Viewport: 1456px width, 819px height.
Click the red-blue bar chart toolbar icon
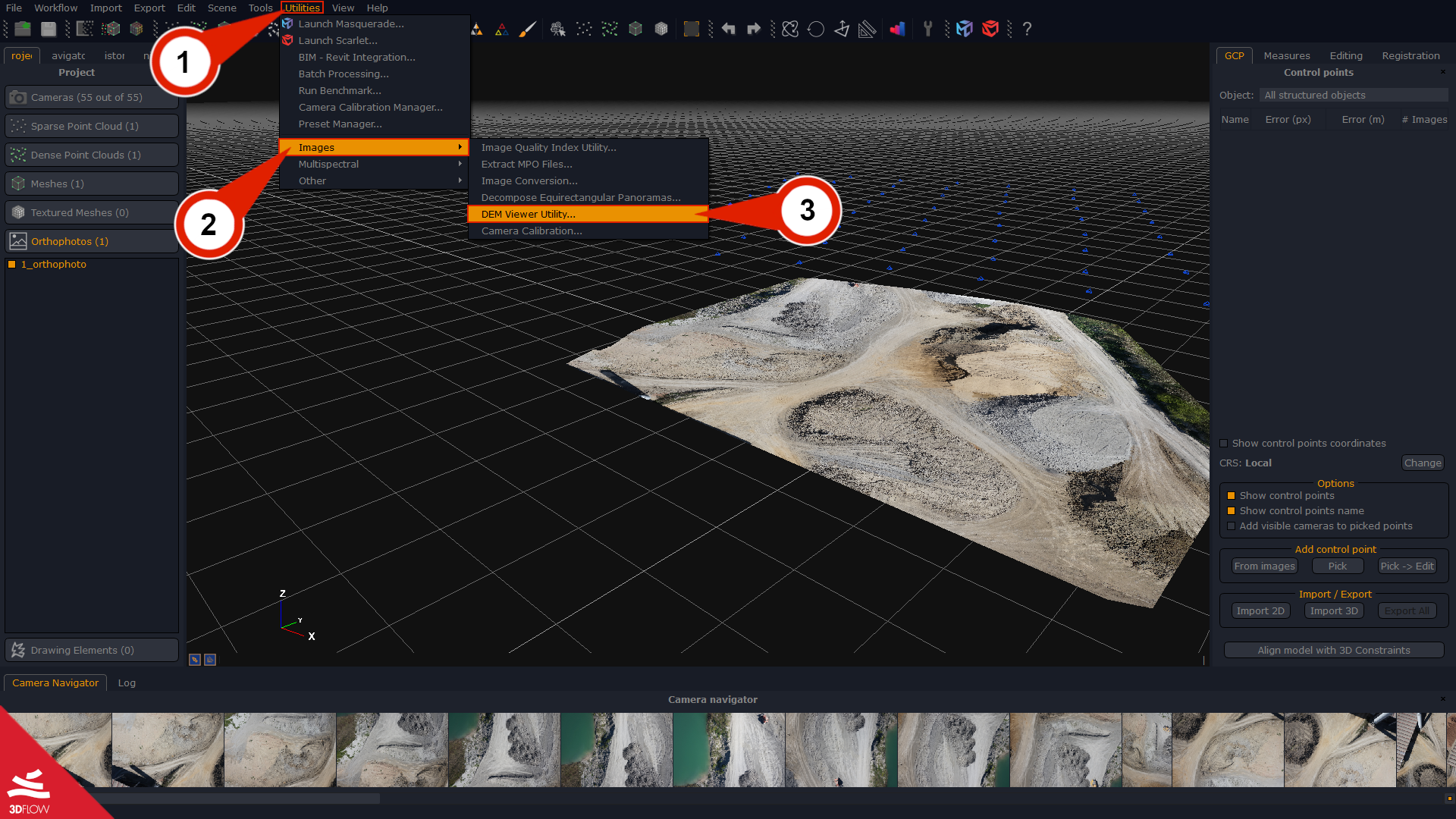(x=898, y=29)
